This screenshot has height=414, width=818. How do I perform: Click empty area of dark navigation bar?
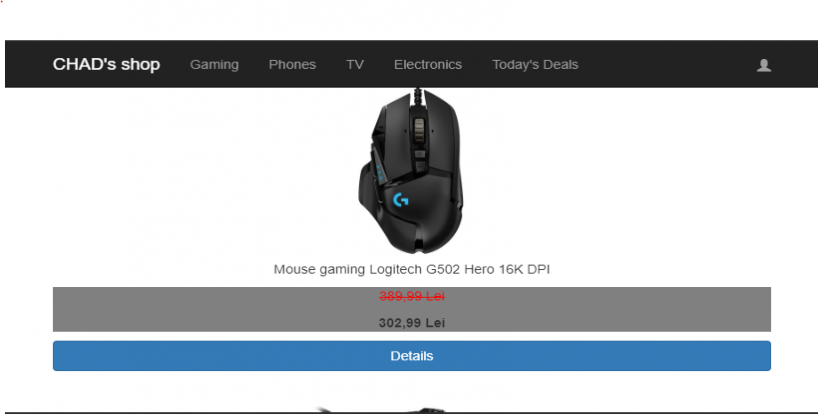click(668, 65)
